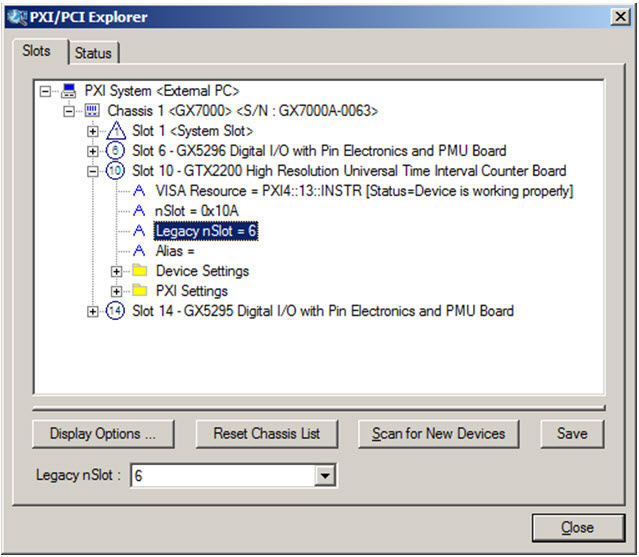The height and width of the screenshot is (557, 639).
Task: Click inside the Legacy nSlot value field
Action: (223, 476)
